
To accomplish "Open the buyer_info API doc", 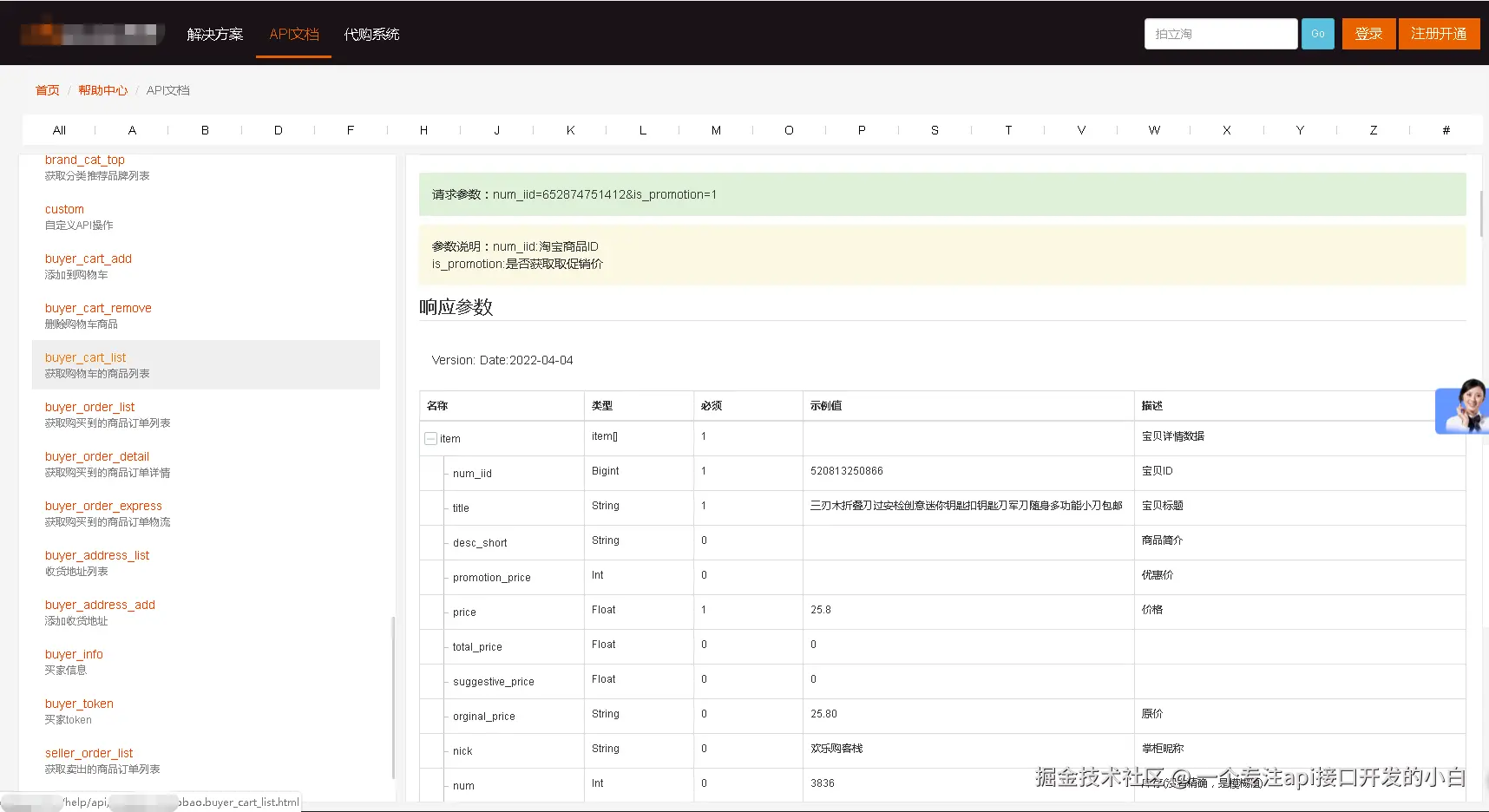I will pos(74,654).
